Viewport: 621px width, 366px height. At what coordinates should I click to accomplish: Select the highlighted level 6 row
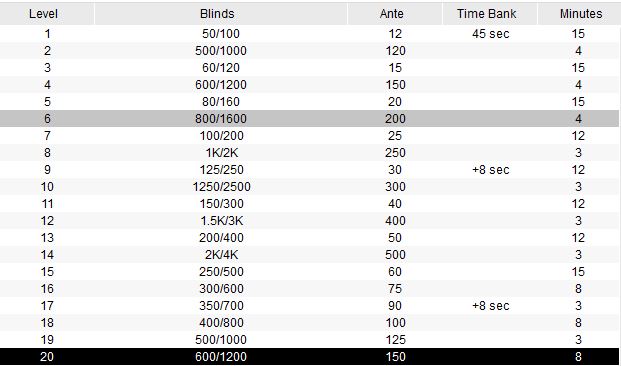[x=309, y=119]
